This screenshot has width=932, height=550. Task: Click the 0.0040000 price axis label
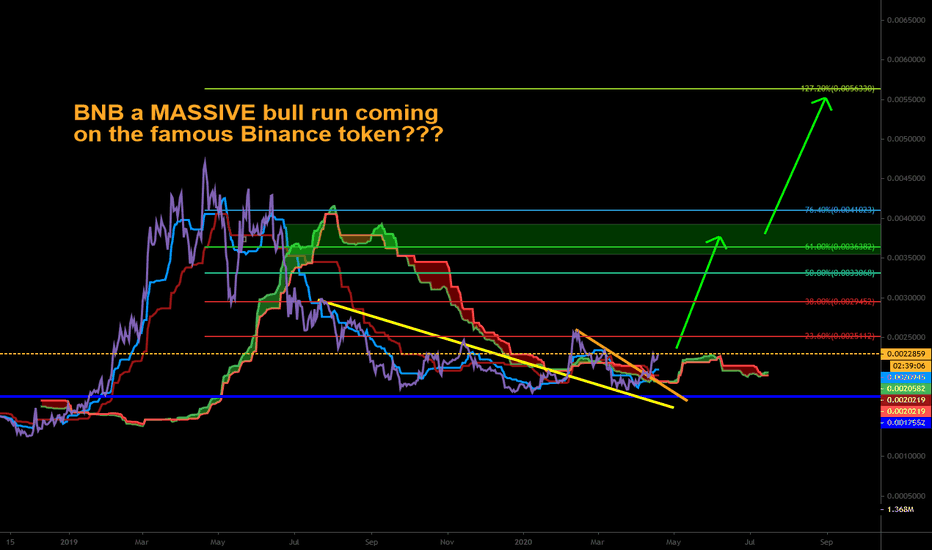tap(906, 218)
